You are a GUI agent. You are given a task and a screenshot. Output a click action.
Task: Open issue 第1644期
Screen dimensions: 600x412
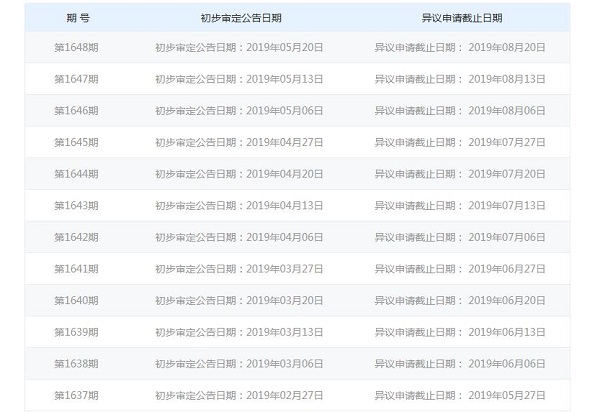click(76, 174)
